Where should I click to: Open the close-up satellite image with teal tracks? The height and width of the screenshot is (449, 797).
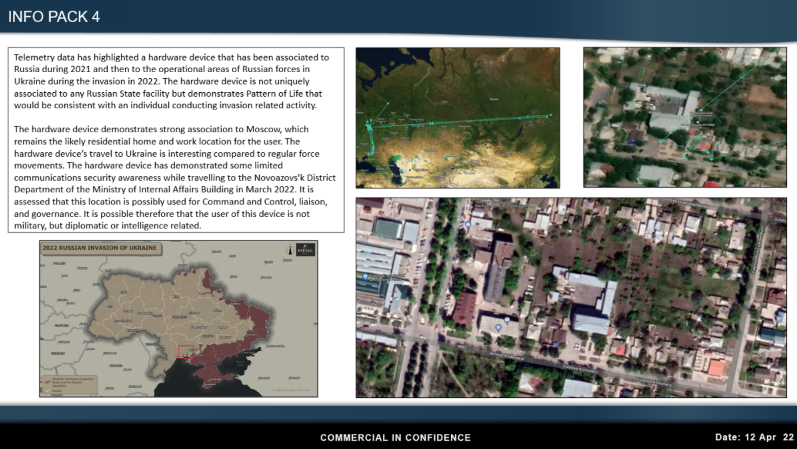click(685, 117)
